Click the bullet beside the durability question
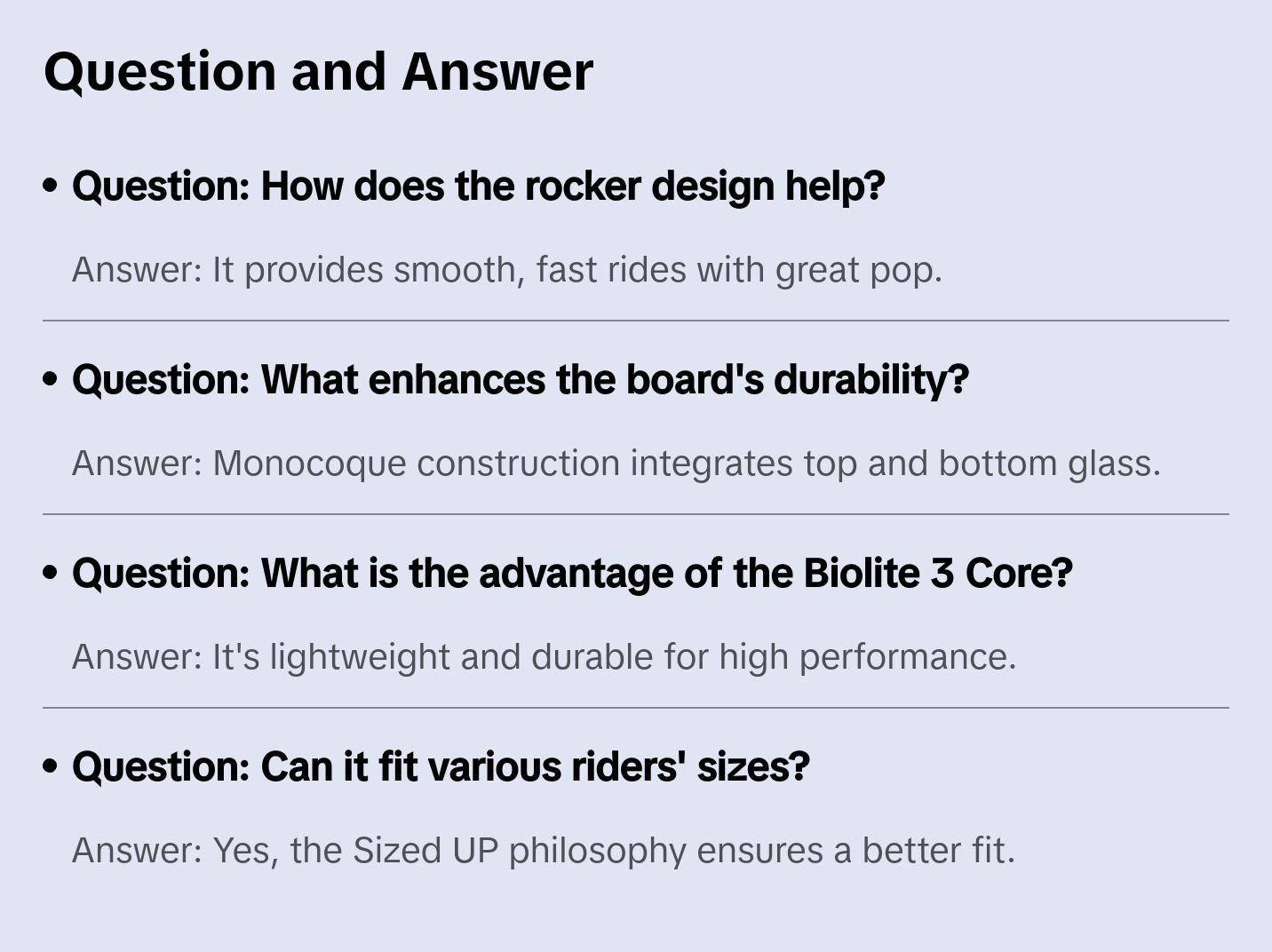Viewport: 1272px width, 952px height. (x=51, y=380)
